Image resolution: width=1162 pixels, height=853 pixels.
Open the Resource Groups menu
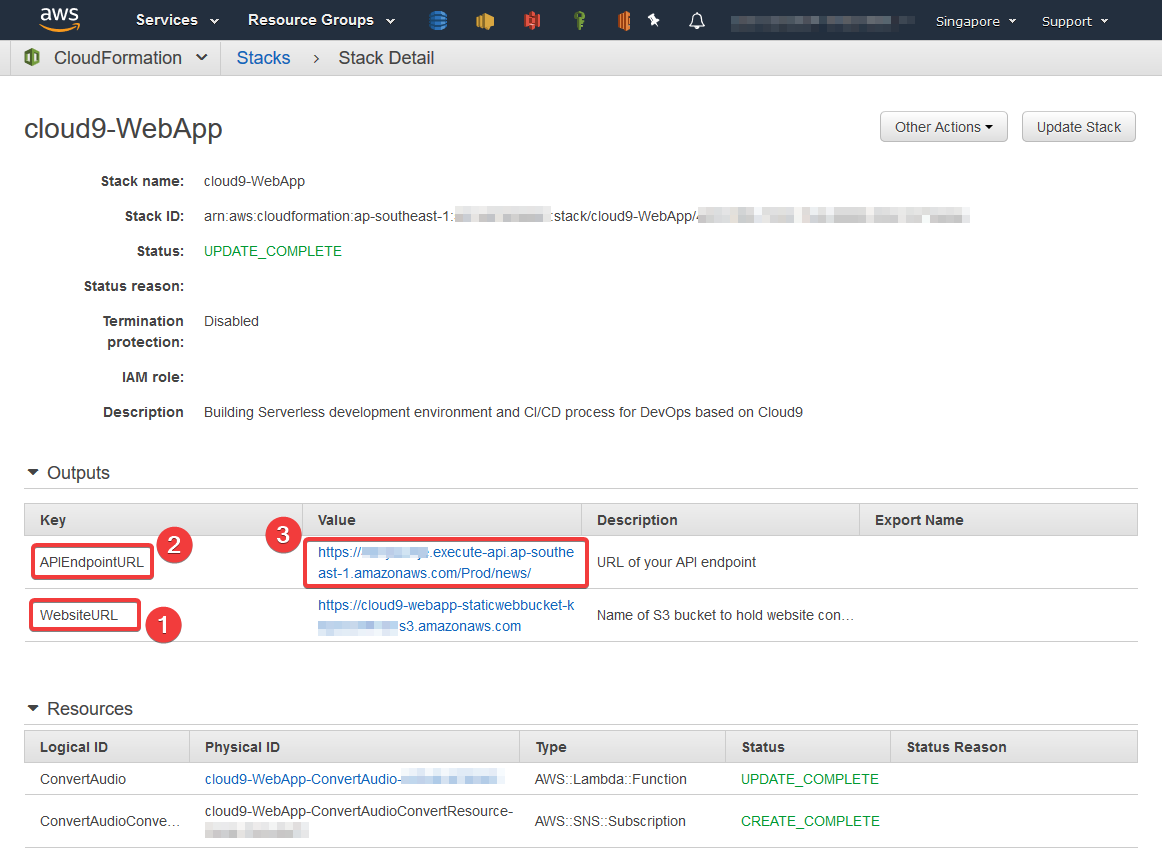321,20
